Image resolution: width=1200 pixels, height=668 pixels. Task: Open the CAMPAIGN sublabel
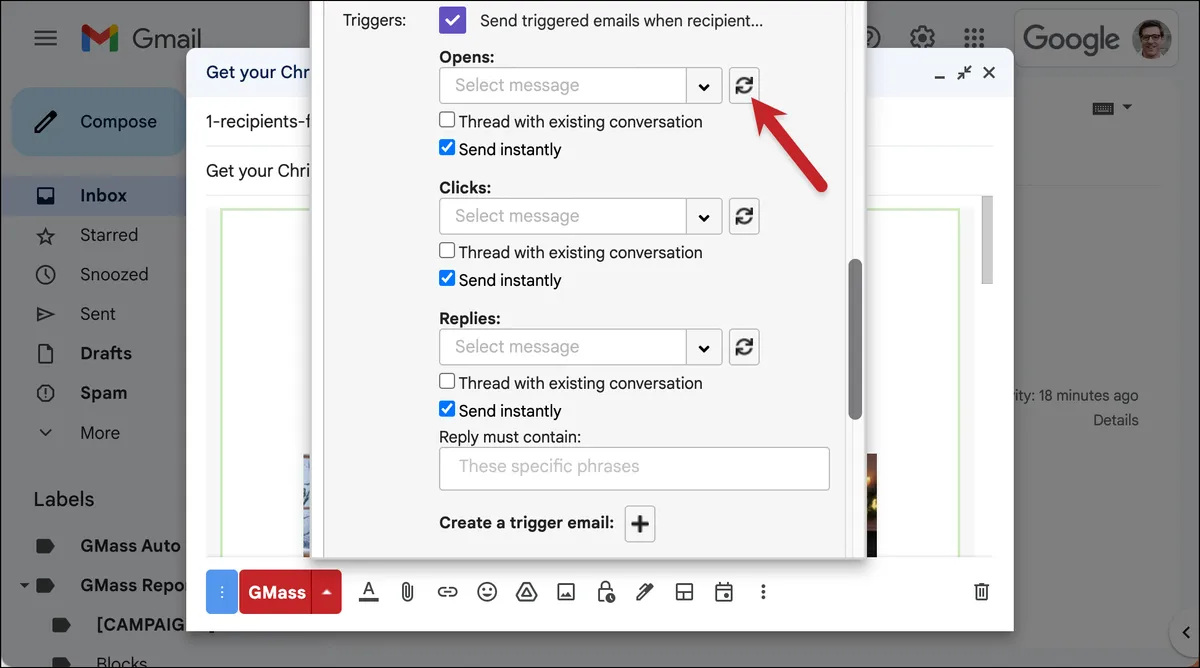coord(140,625)
